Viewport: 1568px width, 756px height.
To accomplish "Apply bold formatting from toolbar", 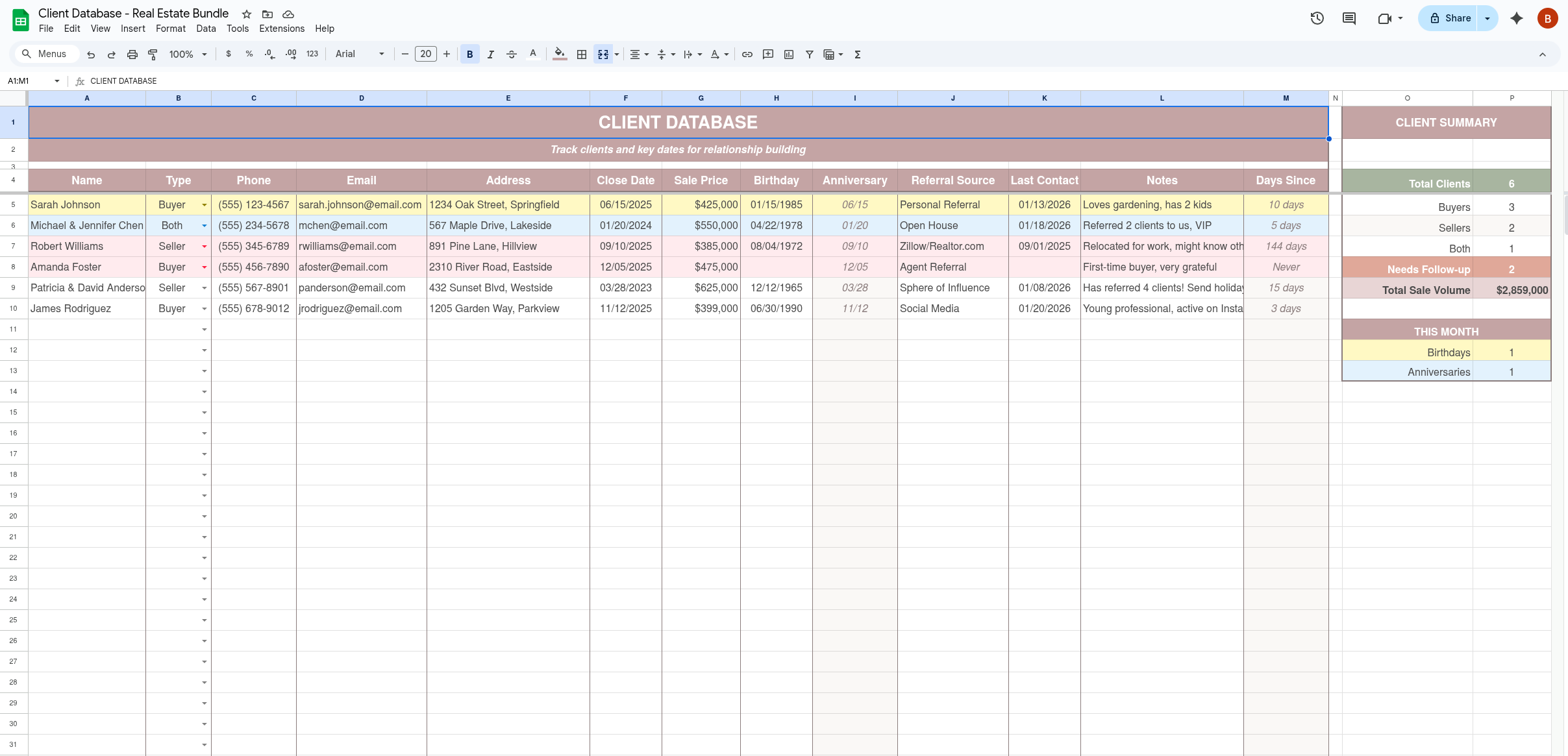I will point(469,54).
